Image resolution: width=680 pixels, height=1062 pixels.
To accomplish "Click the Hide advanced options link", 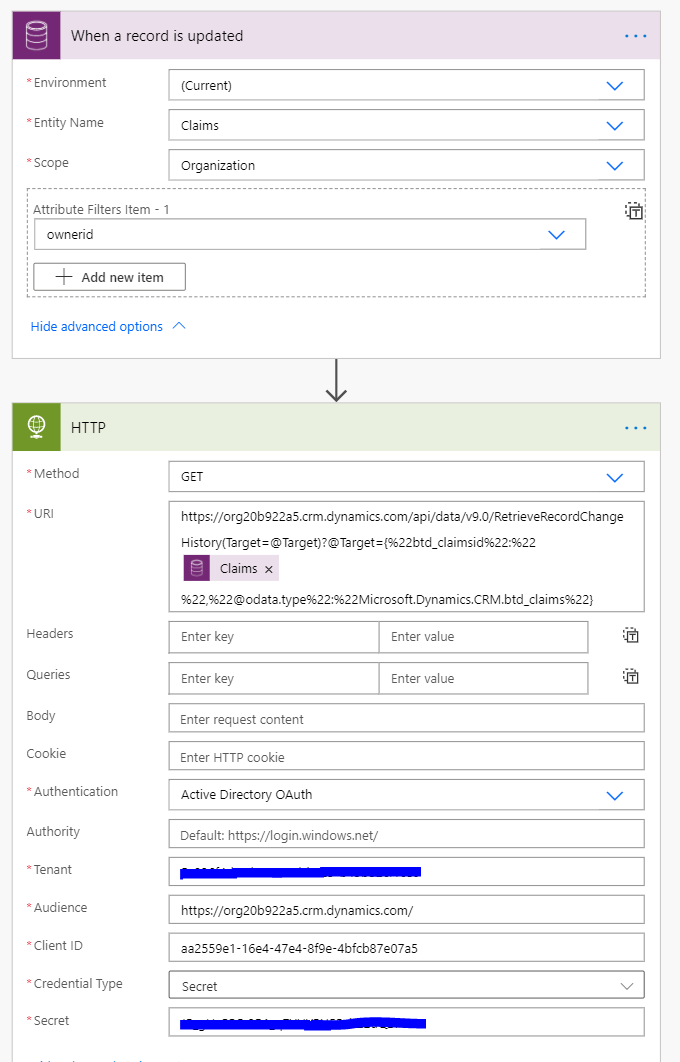I will click(x=97, y=326).
